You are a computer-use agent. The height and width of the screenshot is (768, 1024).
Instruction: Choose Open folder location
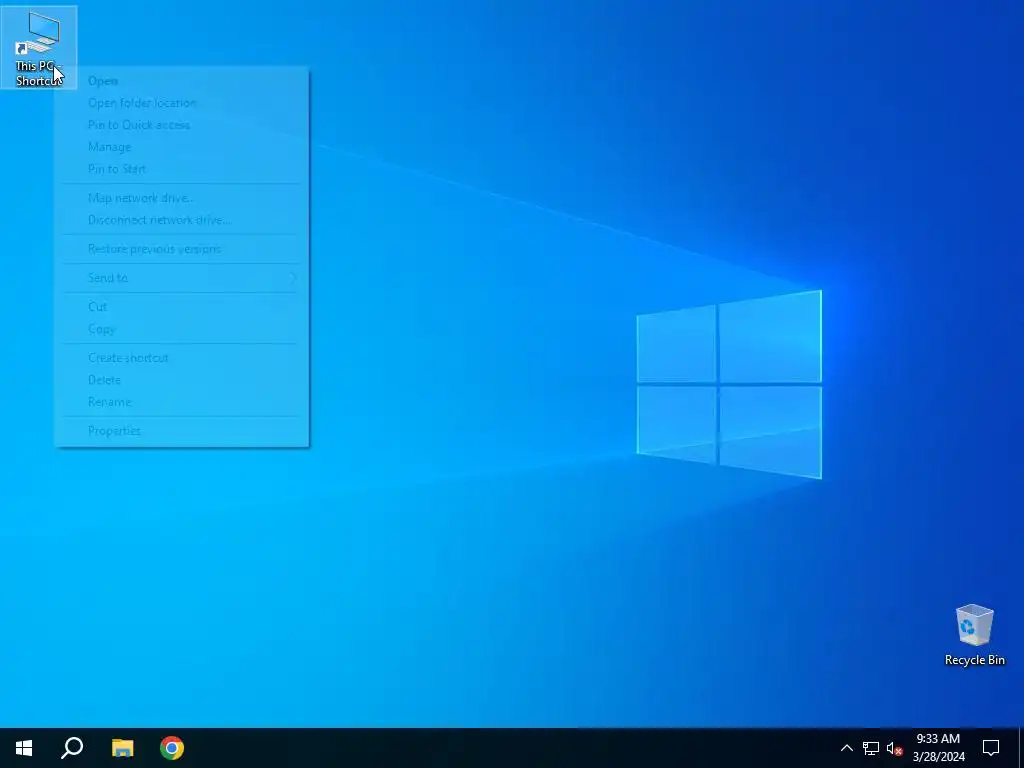(x=182, y=103)
